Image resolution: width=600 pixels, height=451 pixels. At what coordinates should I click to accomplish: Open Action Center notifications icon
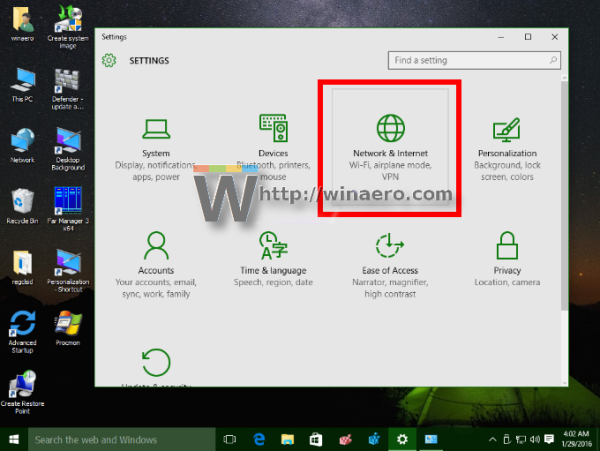(549, 439)
